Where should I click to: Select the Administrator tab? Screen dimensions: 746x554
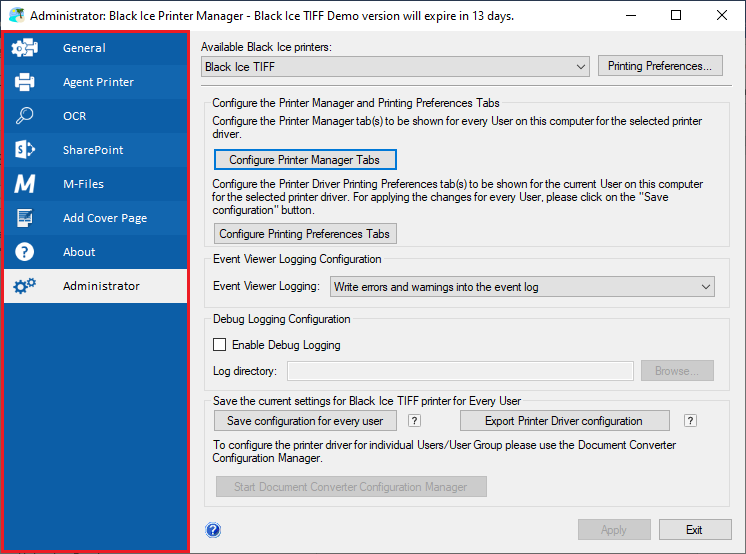[96, 286]
